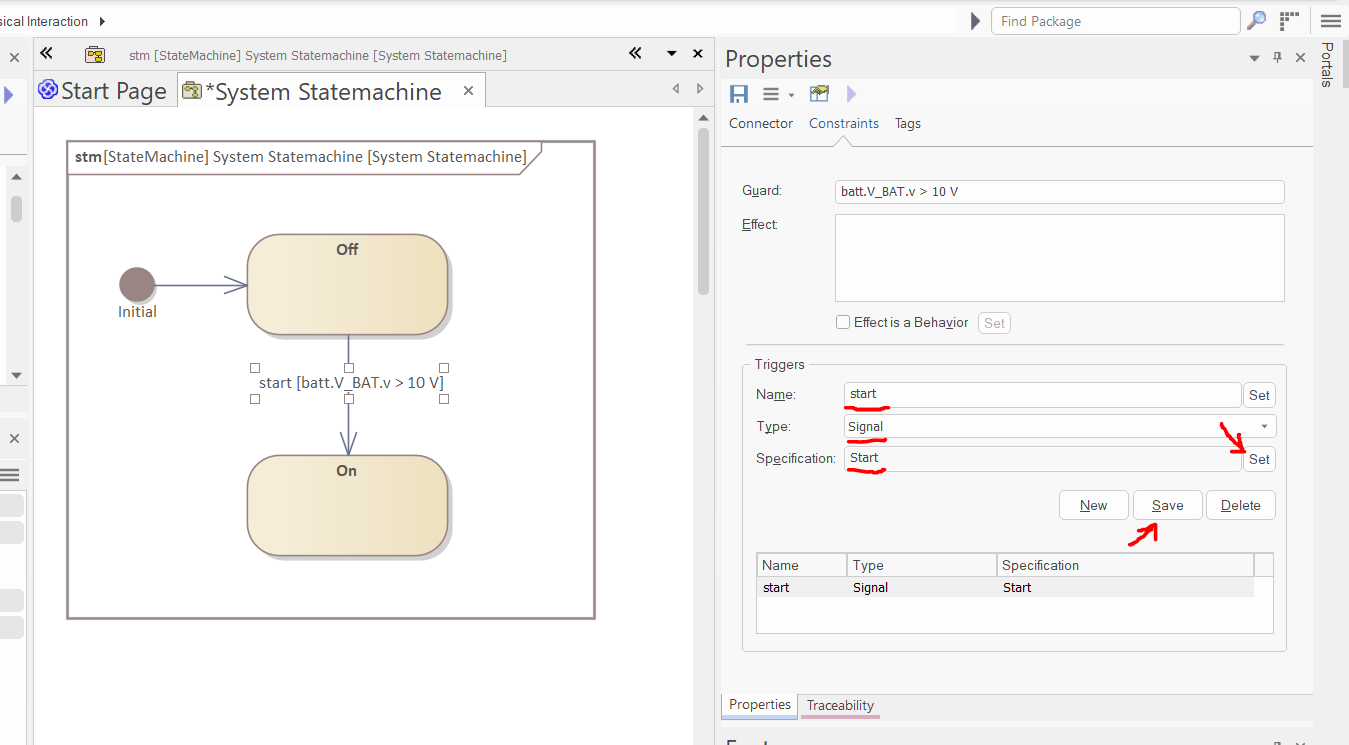Open the hamburger options menu in Properties toolbar
Screen dimensions: 1349x745
pyautogui.click(x=771, y=94)
